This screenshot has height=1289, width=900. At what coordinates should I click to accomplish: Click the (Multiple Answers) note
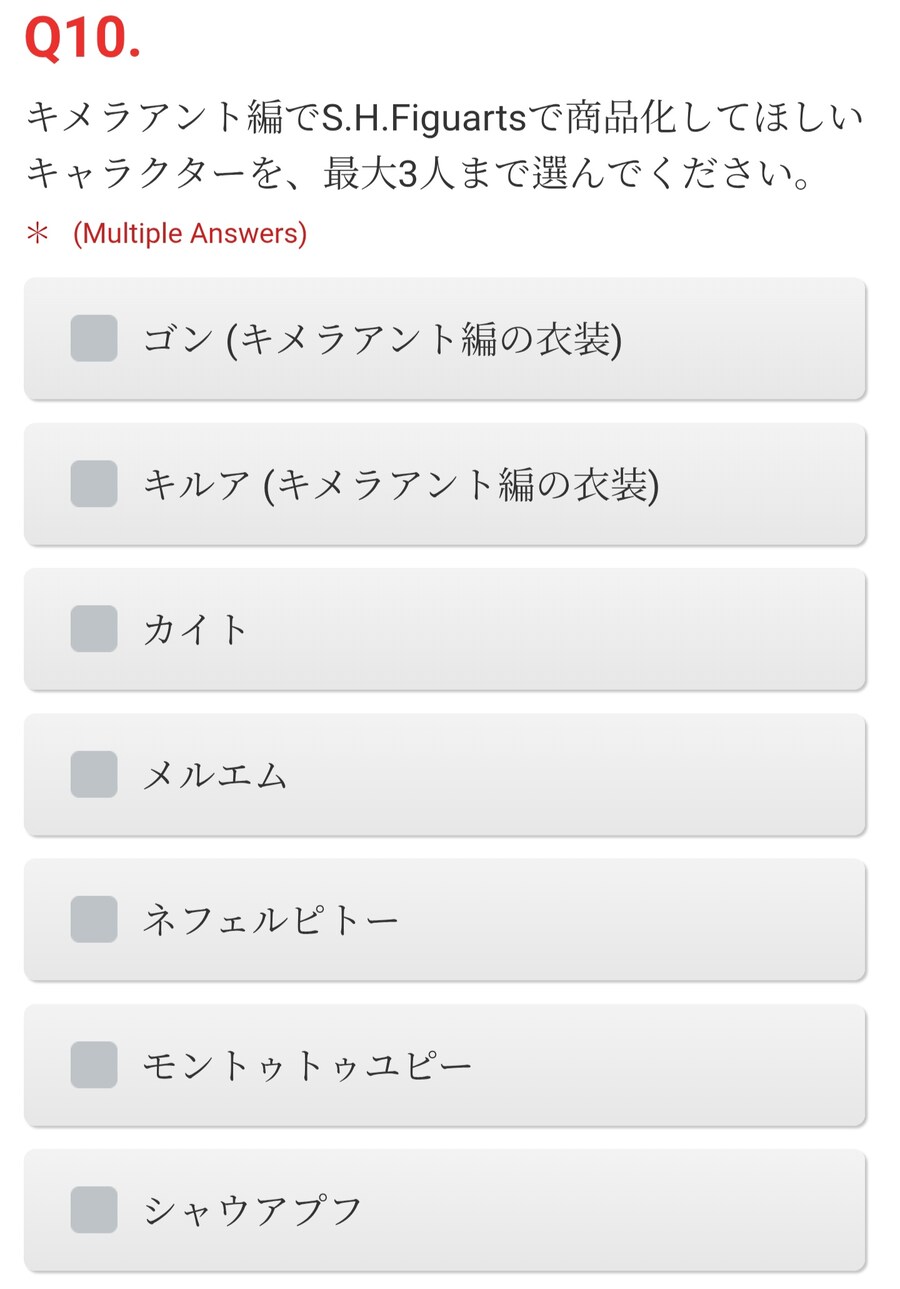pyautogui.click(x=190, y=234)
